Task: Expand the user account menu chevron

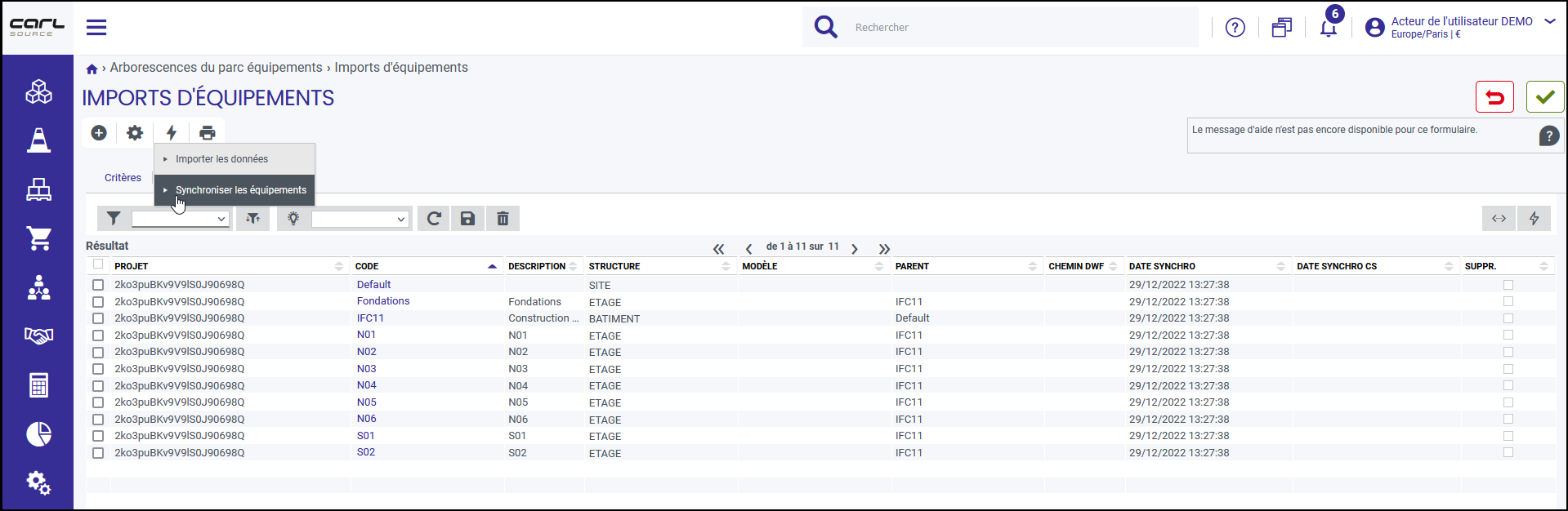Action: click(x=1549, y=22)
